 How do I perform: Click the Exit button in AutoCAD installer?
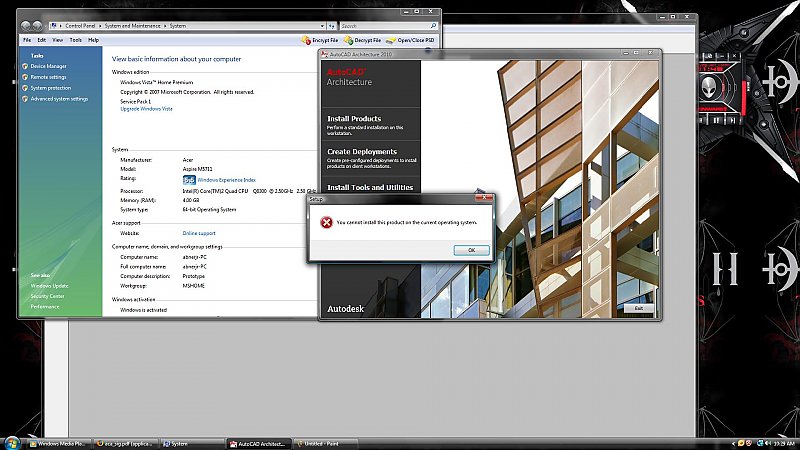pyautogui.click(x=638, y=308)
